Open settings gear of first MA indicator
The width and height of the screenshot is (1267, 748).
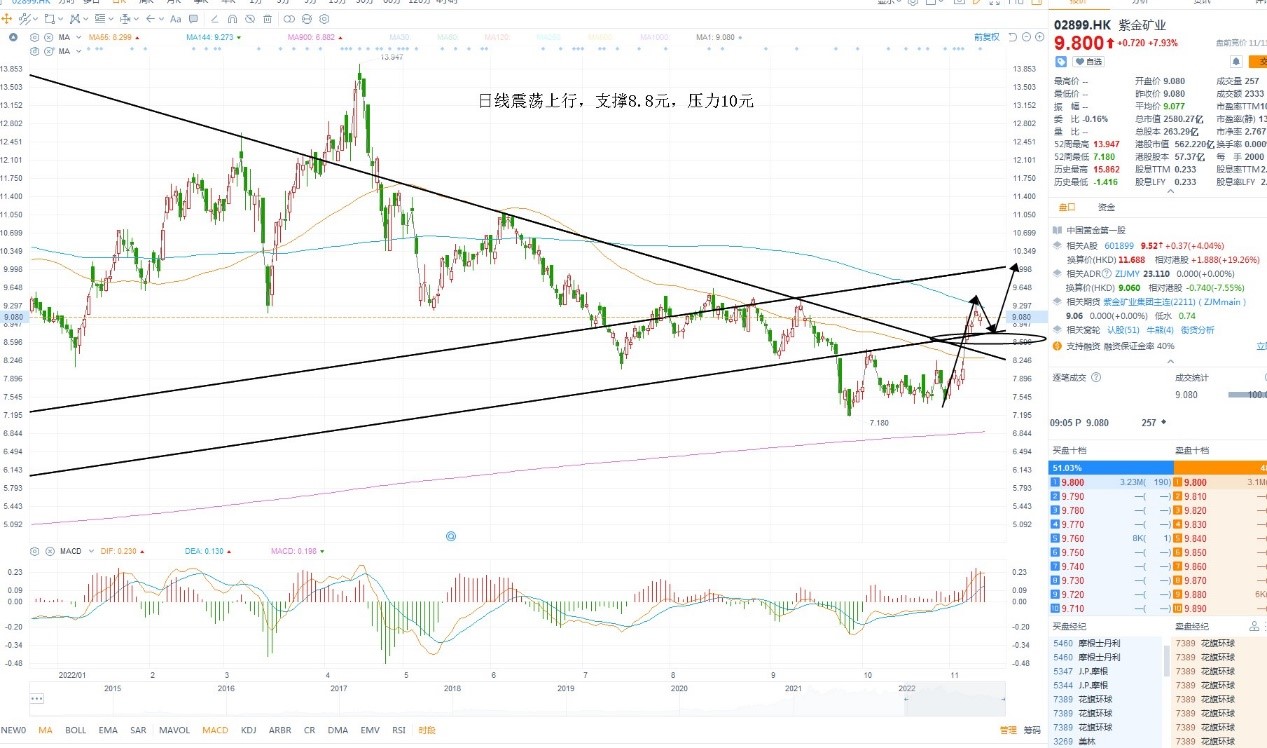click(34, 37)
